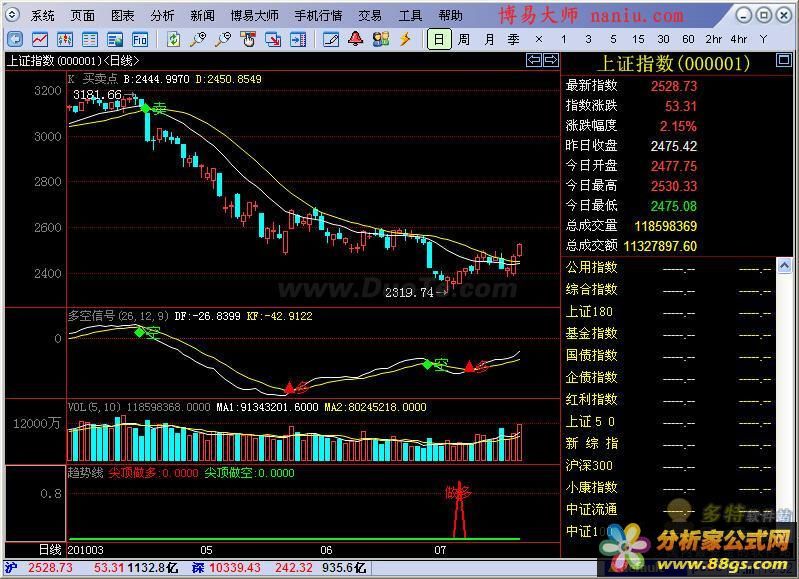Click the lightning bolt quick trade icon

tap(406, 39)
